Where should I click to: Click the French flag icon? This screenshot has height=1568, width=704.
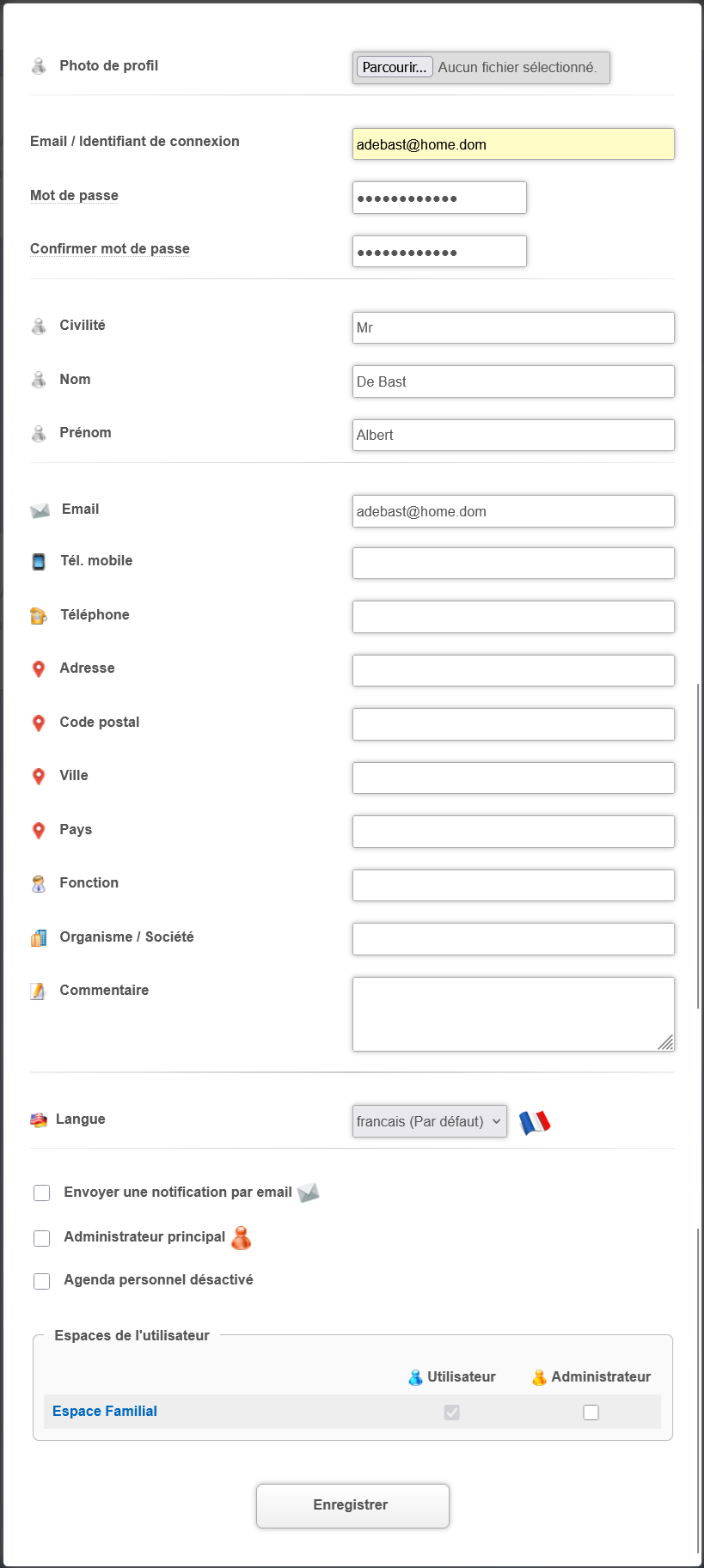tap(534, 1122)
